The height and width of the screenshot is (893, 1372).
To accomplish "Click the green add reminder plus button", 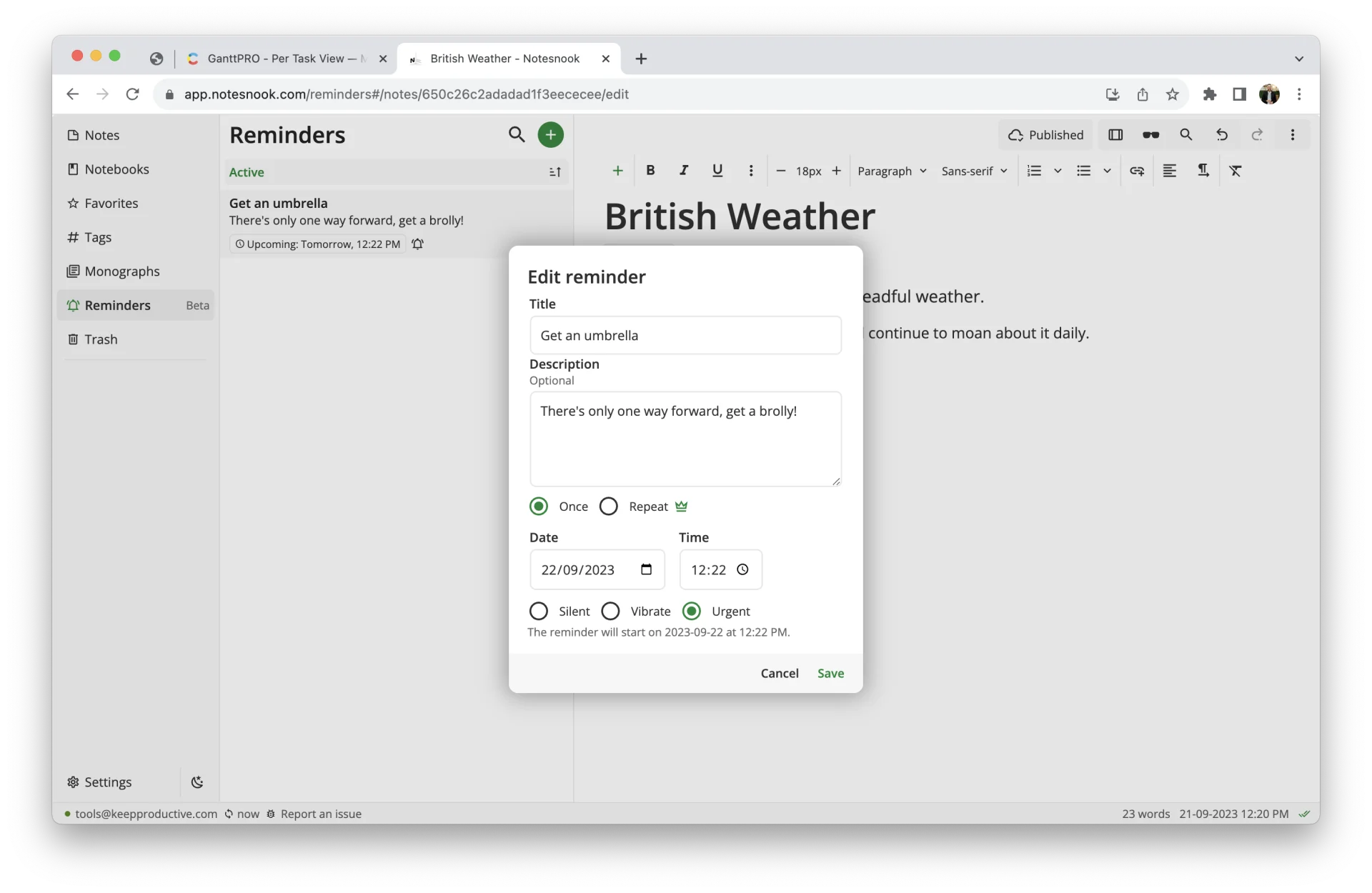I will (550, 134).
